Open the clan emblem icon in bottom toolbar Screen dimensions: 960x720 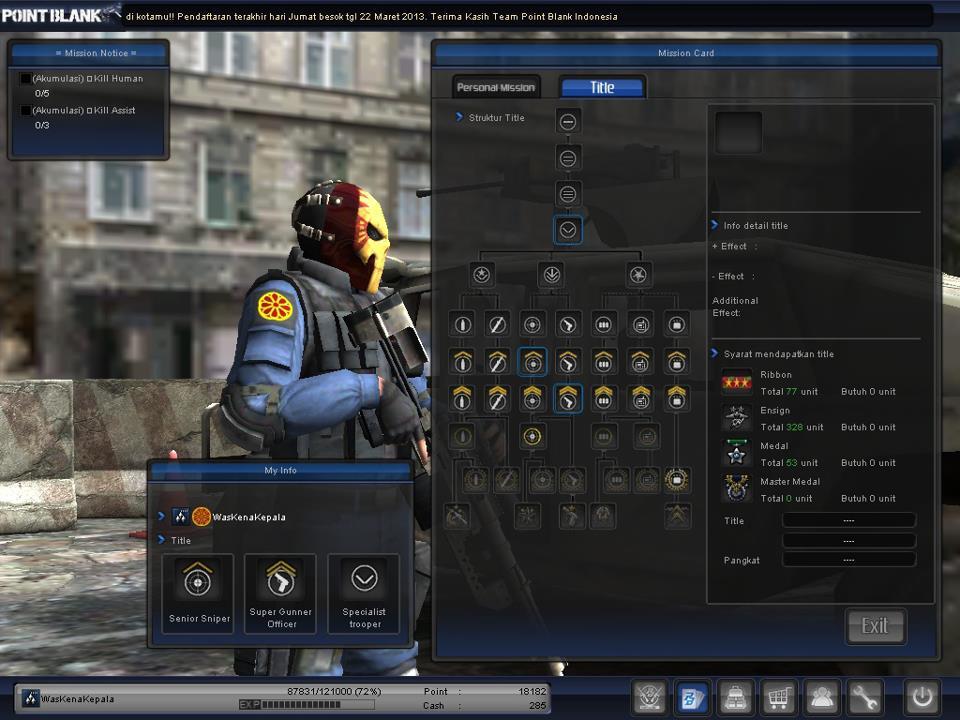click(649, 697)
